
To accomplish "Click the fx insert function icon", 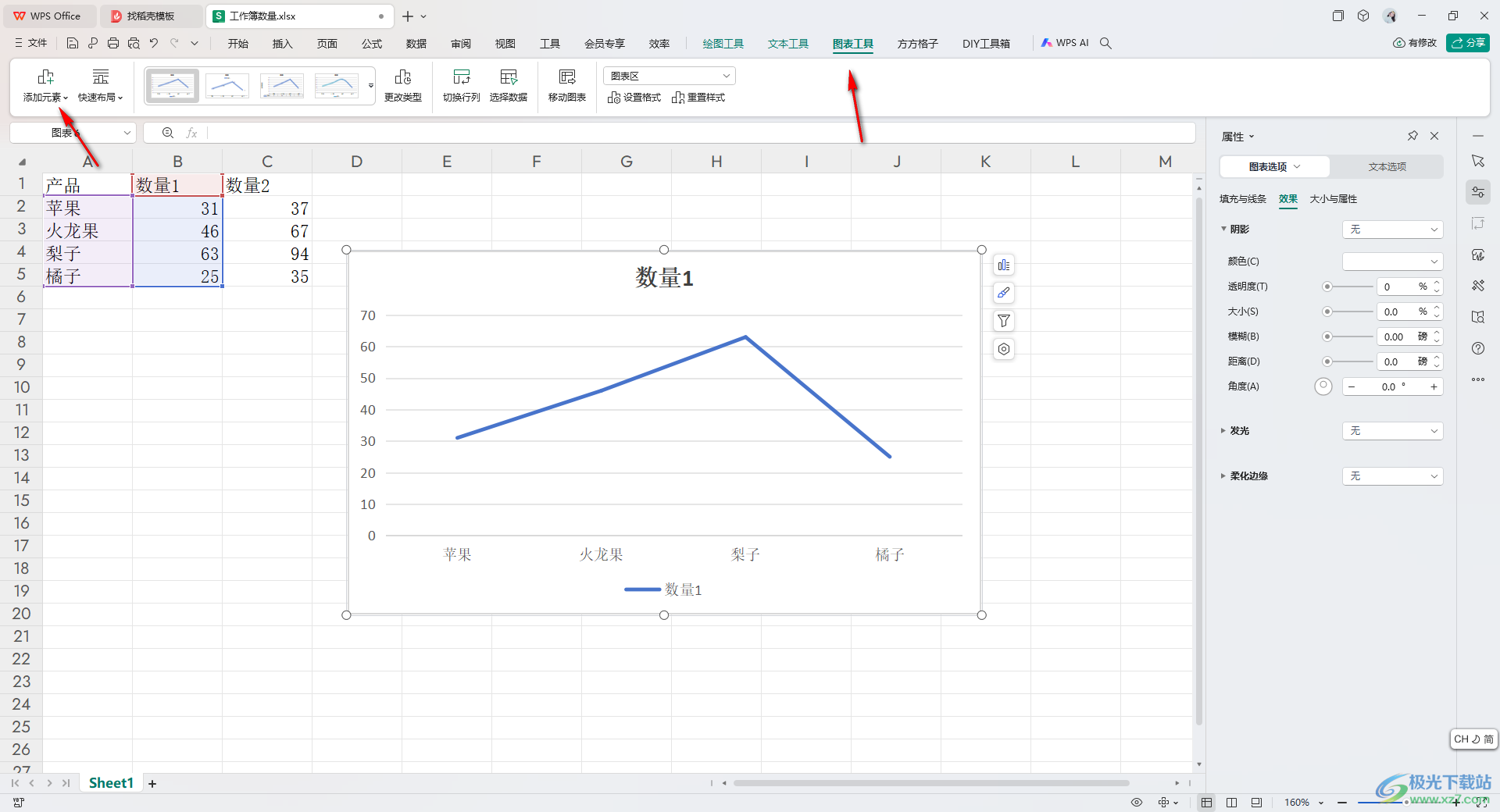I will tap(191, 133).
